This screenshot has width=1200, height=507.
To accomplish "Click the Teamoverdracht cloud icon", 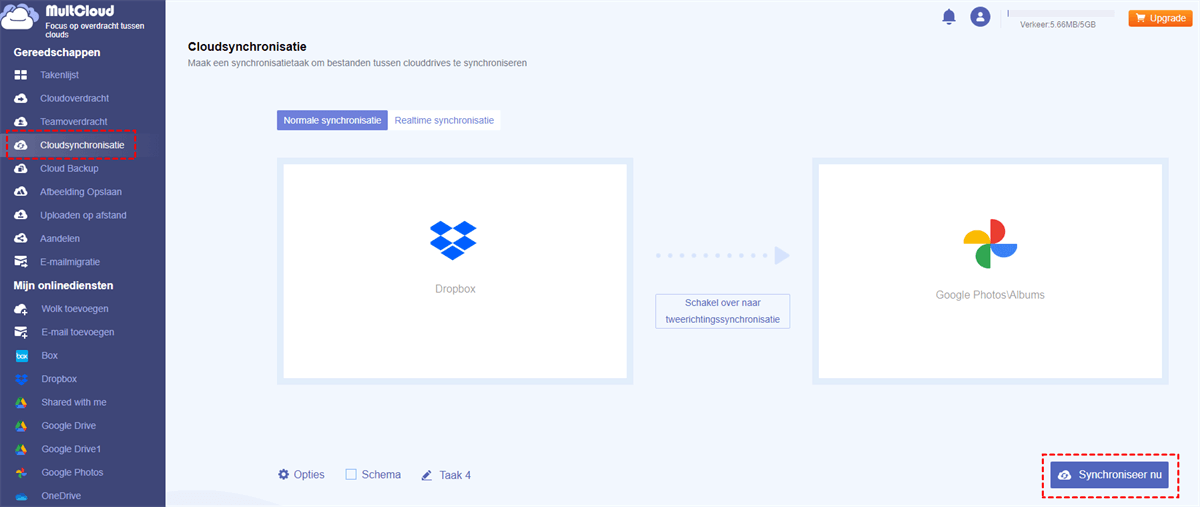I will click(x=21, y=122).
